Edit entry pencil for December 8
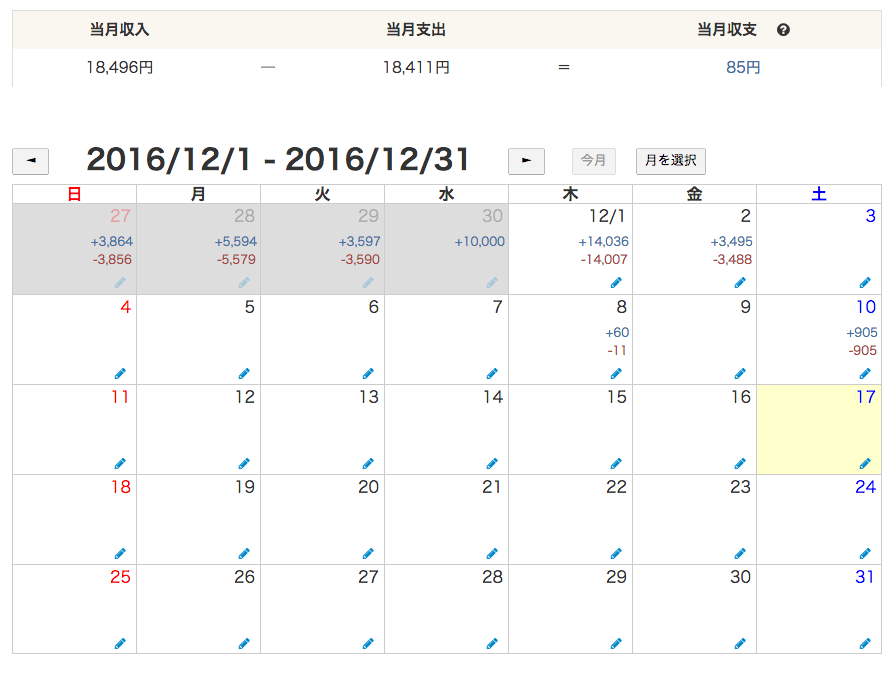 616,374
